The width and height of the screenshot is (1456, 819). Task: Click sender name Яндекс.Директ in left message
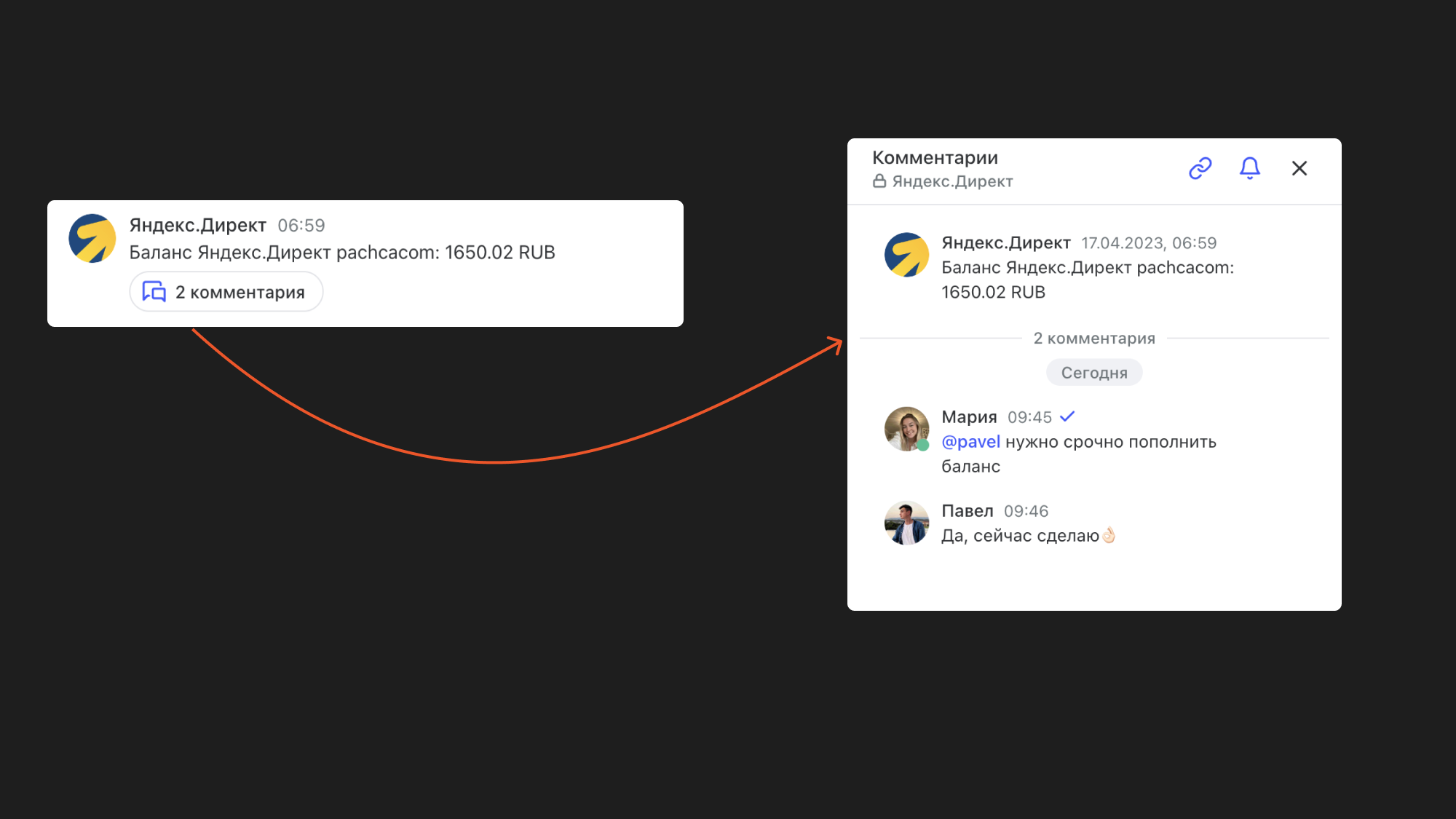[197, 226]
